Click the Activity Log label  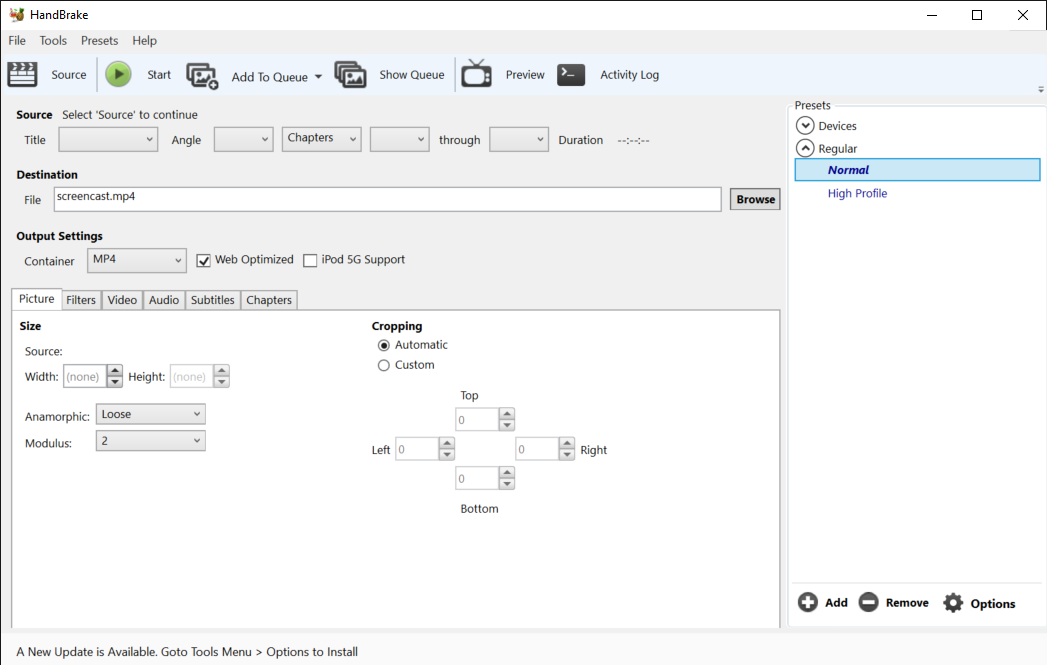pyautogui.click(x=630, y=75)
